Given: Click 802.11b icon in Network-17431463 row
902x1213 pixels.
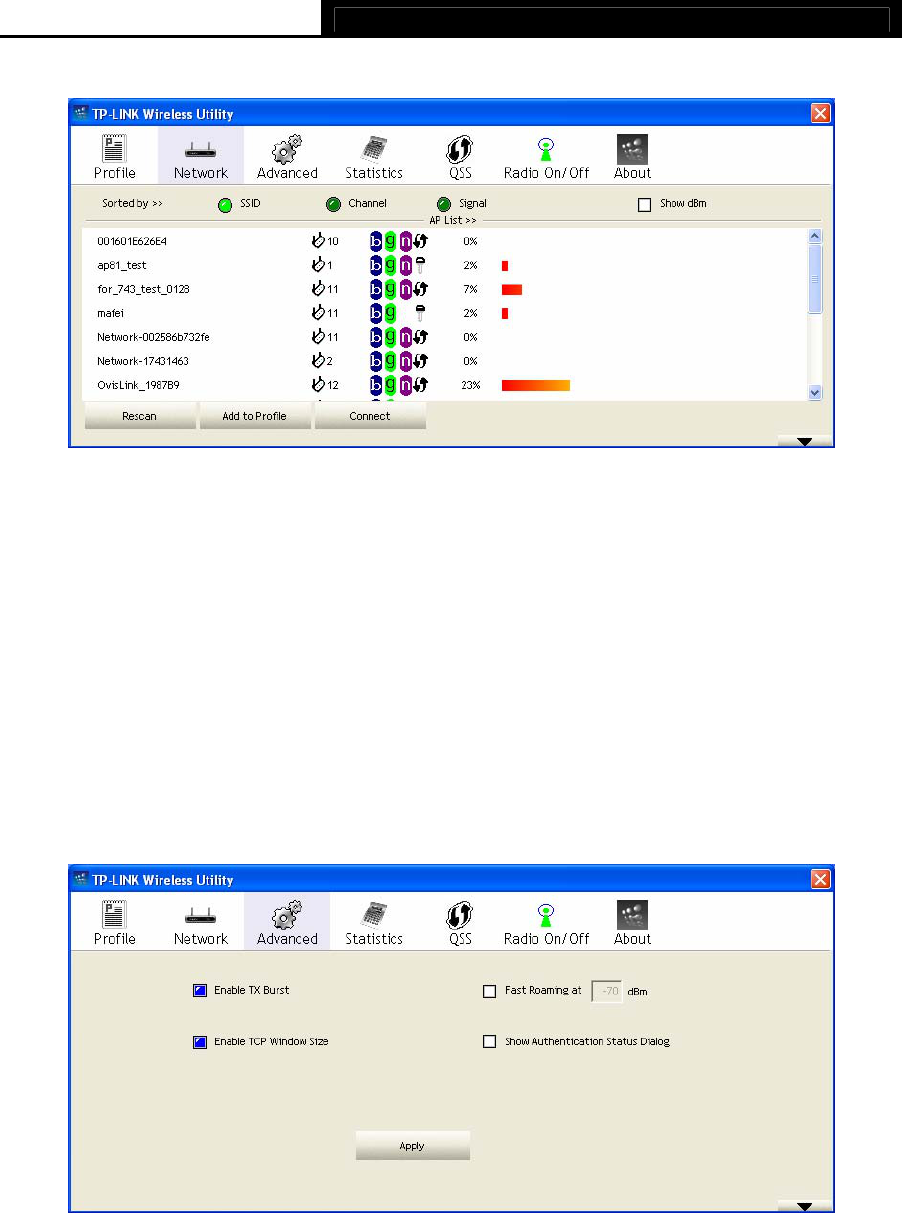Looking at the screenshot, I should point(376,361).
